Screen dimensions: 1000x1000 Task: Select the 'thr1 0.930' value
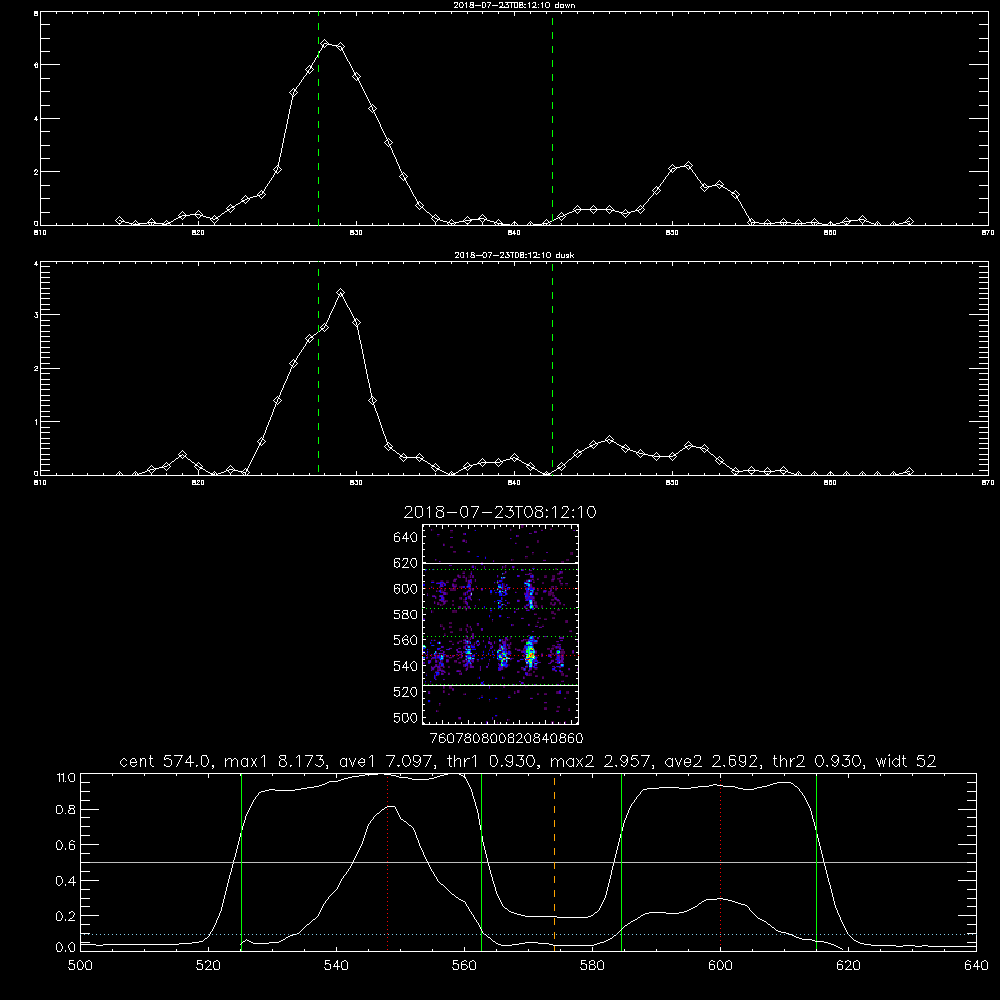pyautogui.click(x=489, y=761)
